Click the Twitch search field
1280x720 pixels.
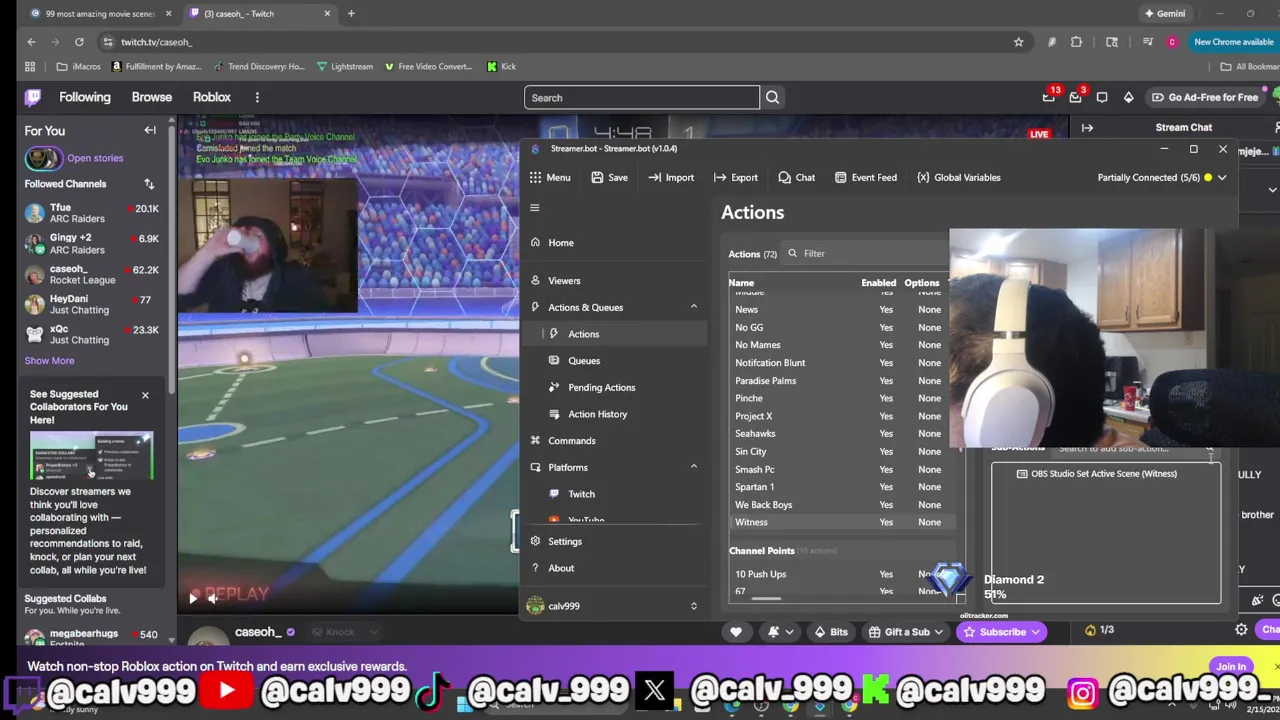[x=642, y=98]
